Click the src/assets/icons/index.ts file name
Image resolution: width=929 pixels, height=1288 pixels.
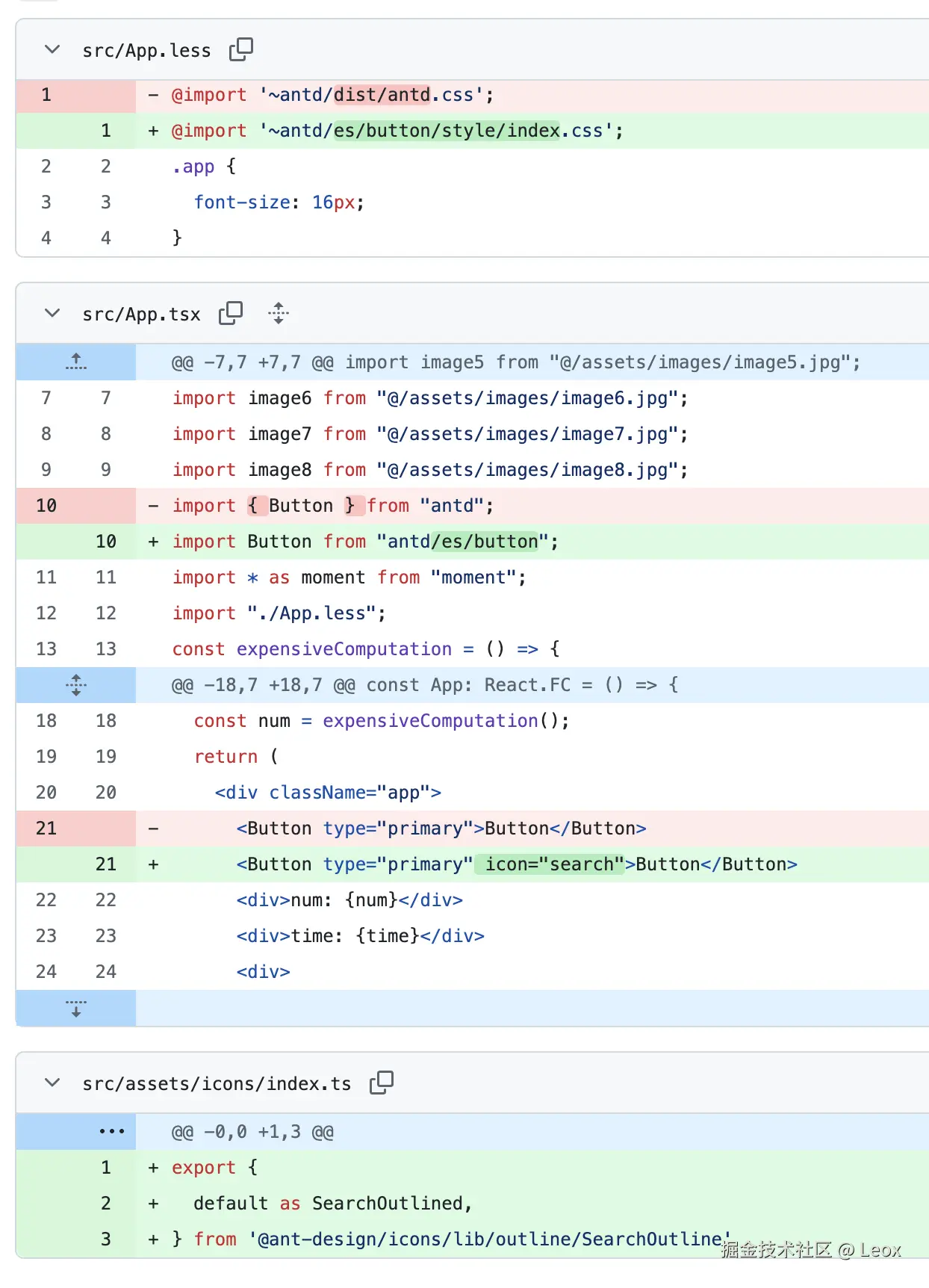point(217,1084)
